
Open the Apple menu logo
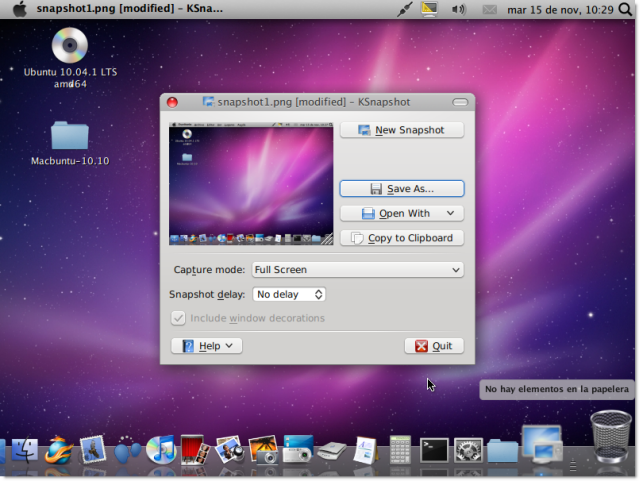[20, 9]
